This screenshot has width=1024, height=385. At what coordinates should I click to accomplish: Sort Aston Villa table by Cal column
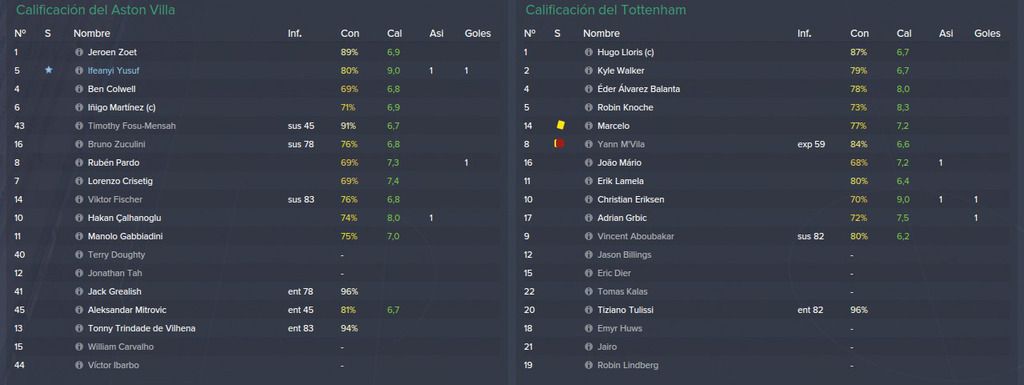coord(393,33)
